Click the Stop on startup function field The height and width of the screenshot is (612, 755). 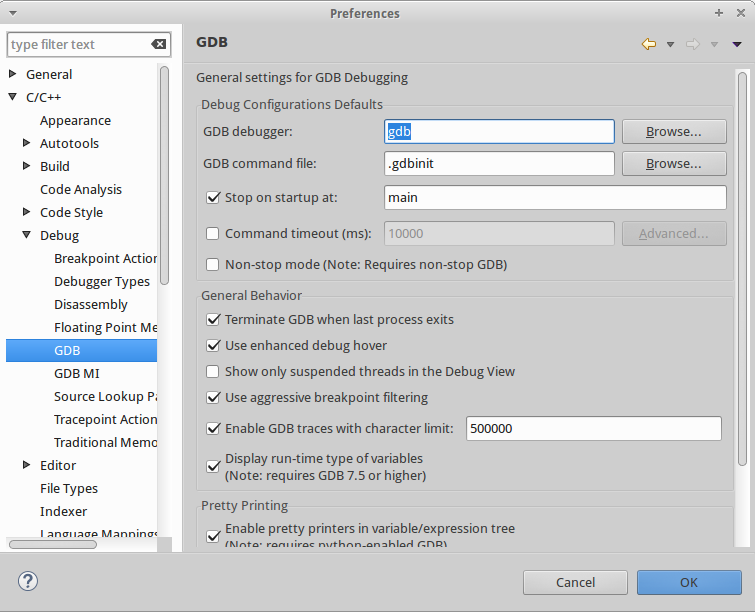(x=555, y=197)
